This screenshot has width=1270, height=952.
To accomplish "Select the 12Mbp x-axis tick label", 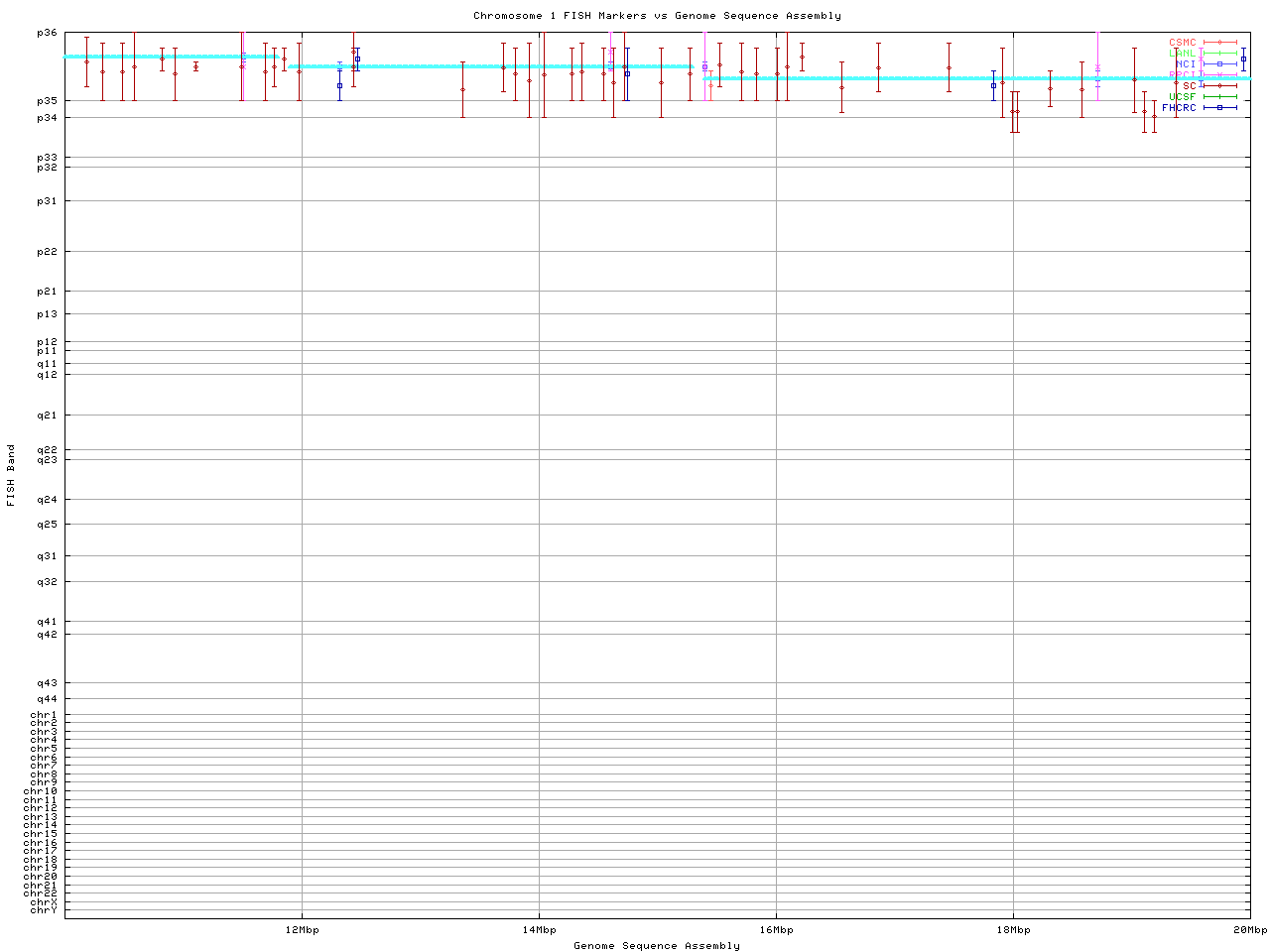I will (302, 930).
